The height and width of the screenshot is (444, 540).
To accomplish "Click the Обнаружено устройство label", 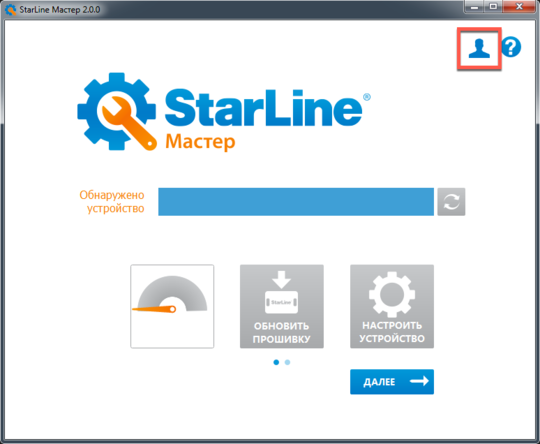I will coord(112,202).
